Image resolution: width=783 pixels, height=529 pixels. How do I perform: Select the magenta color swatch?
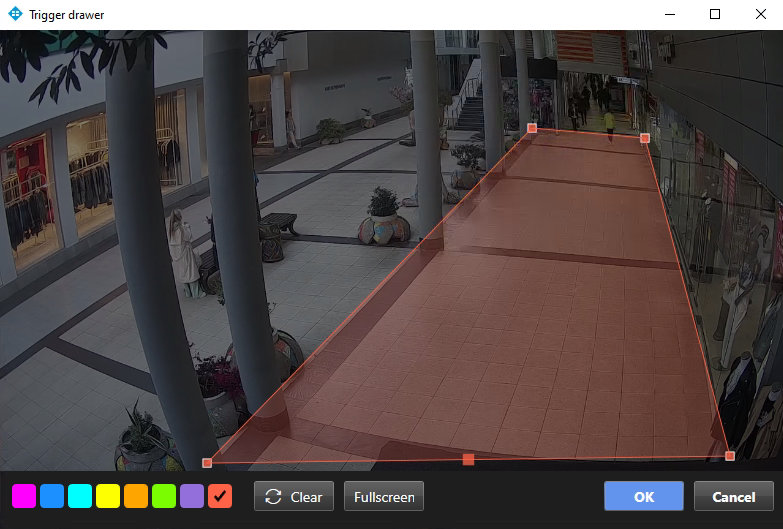24,496
